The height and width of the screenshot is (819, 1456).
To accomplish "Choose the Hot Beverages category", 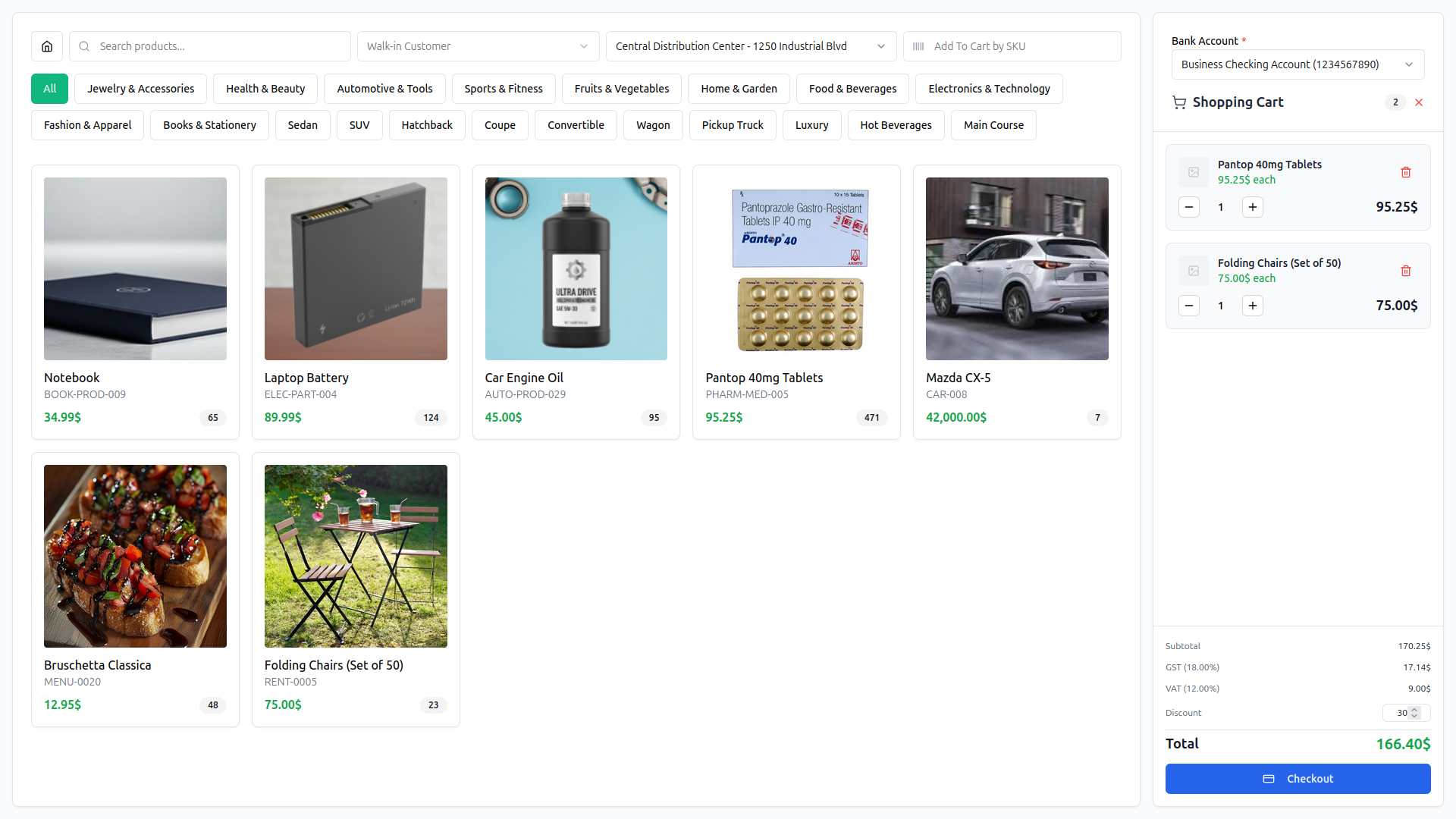I will 896,125.
